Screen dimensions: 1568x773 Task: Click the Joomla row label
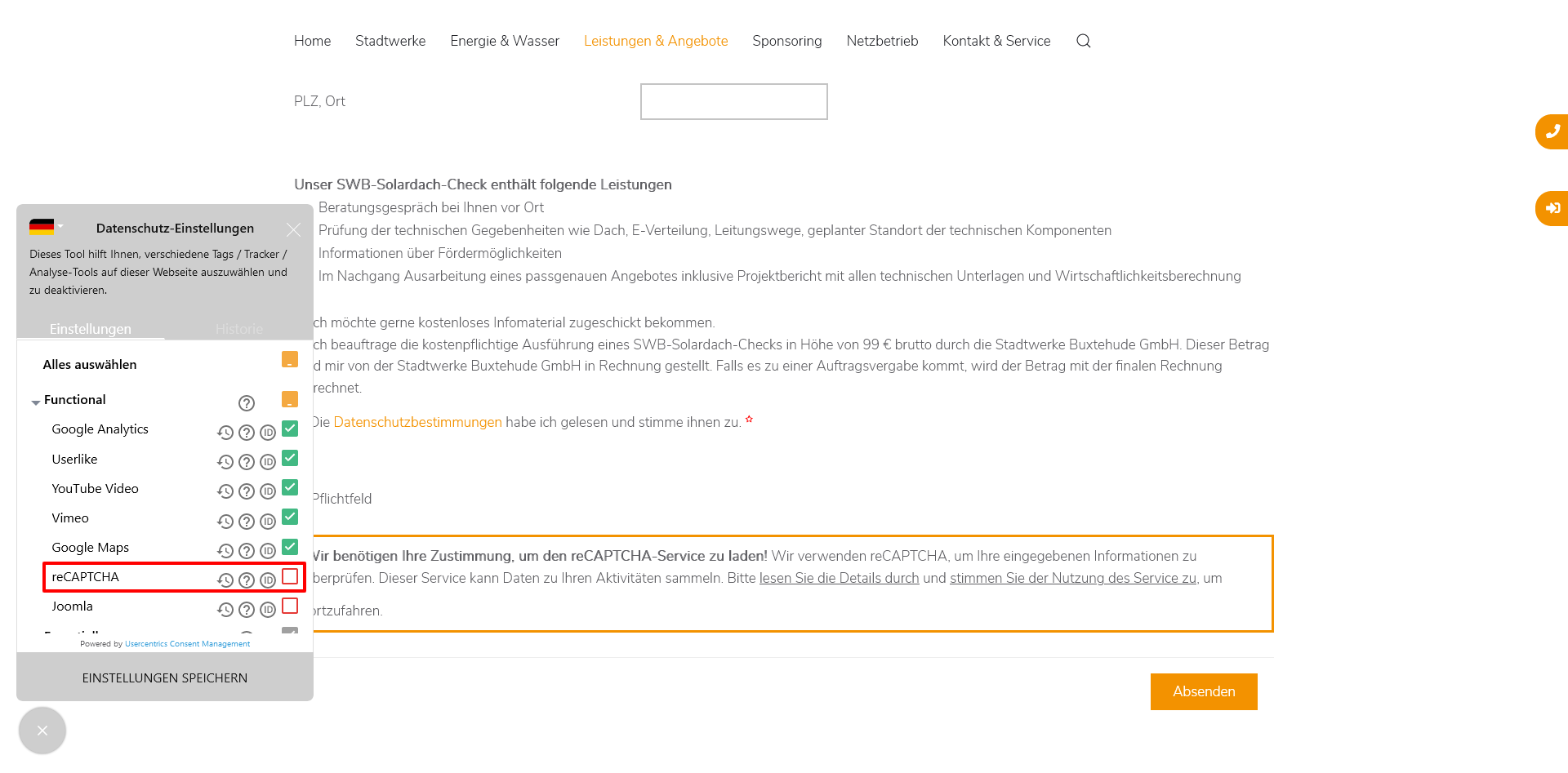coord(72,606)
